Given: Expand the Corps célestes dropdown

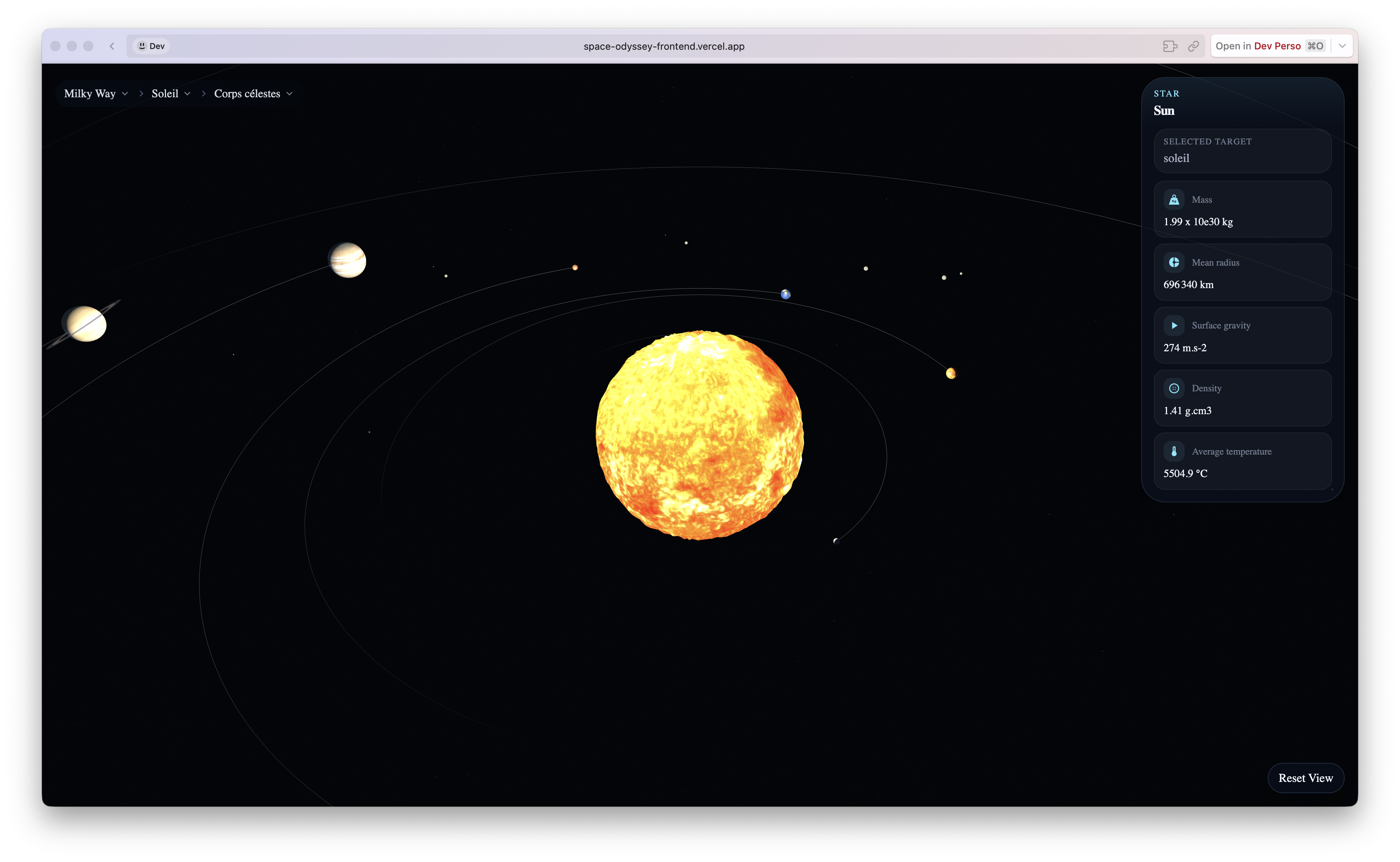Looking at the screenshot, I should [254, 94].
